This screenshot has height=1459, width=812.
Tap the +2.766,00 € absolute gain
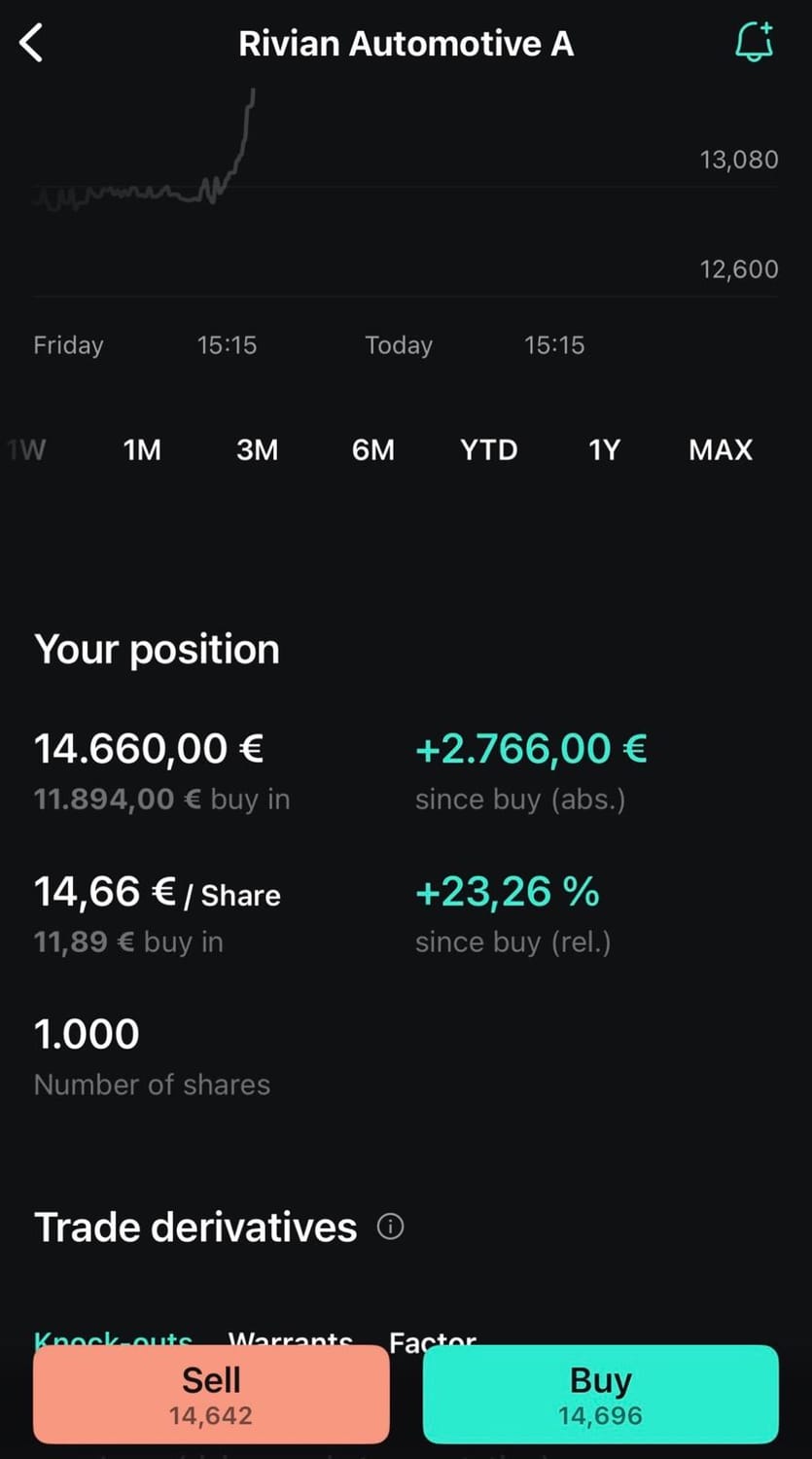click(x=531, y=749)
